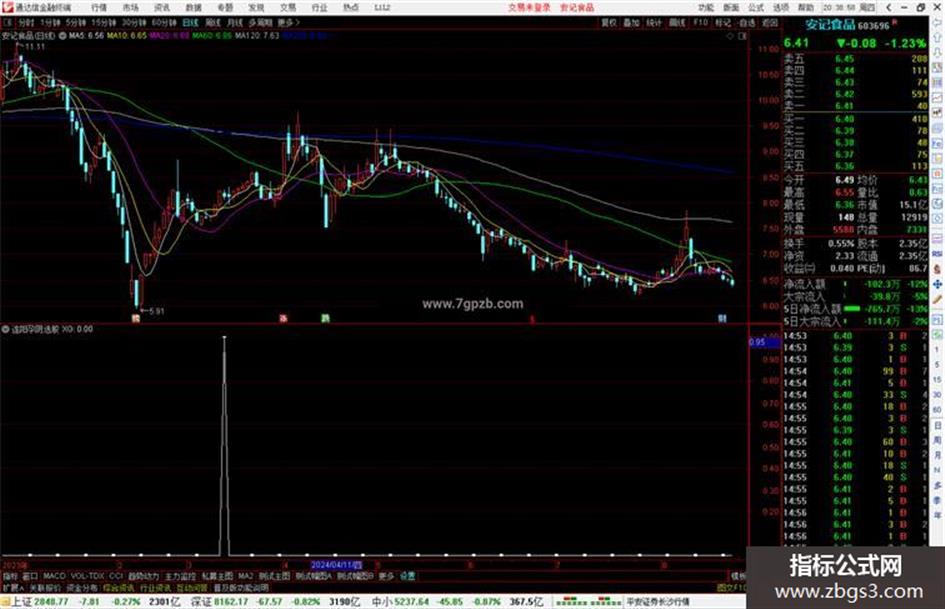Click the sidebar pencil drawing icon

pos(937,299)
